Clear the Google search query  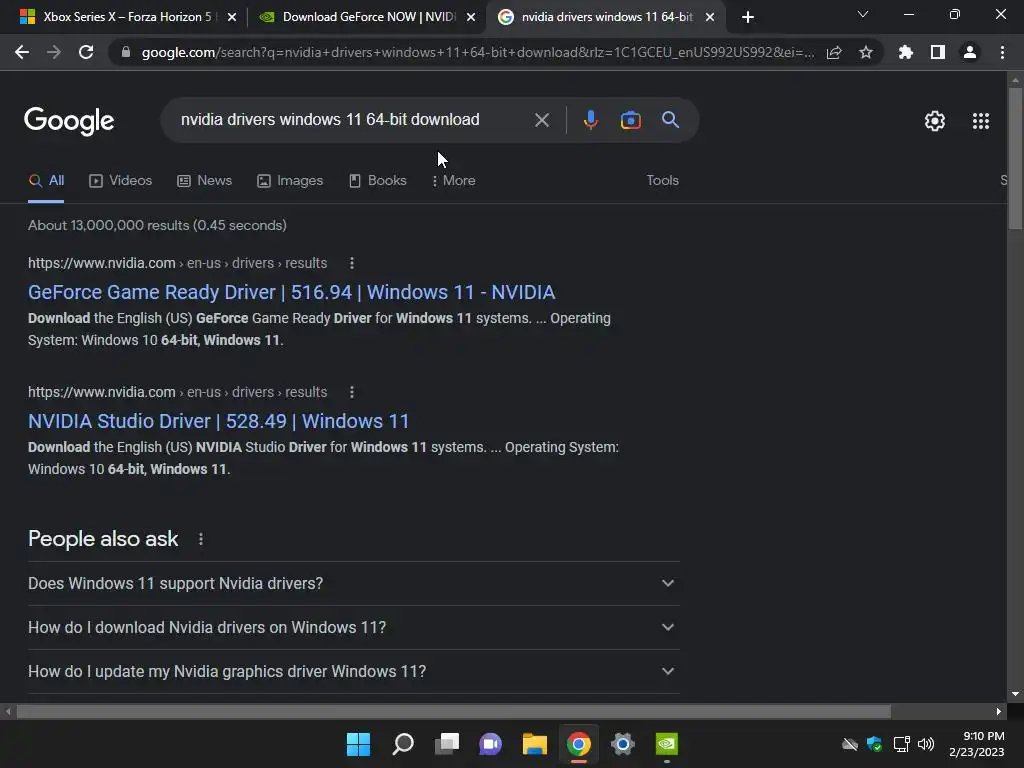tap(542, 120)
